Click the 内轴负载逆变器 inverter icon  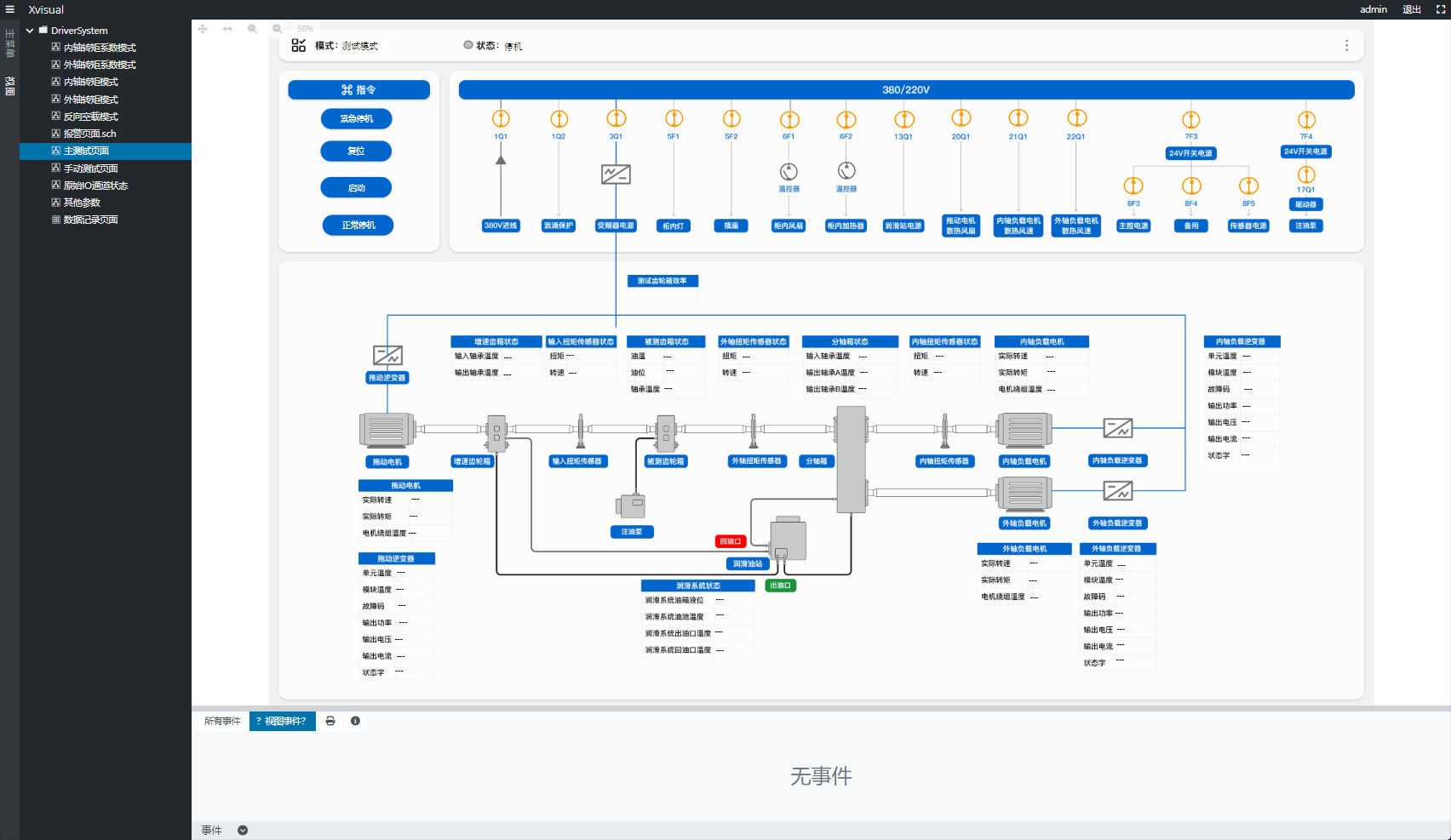pos(1118,427)
